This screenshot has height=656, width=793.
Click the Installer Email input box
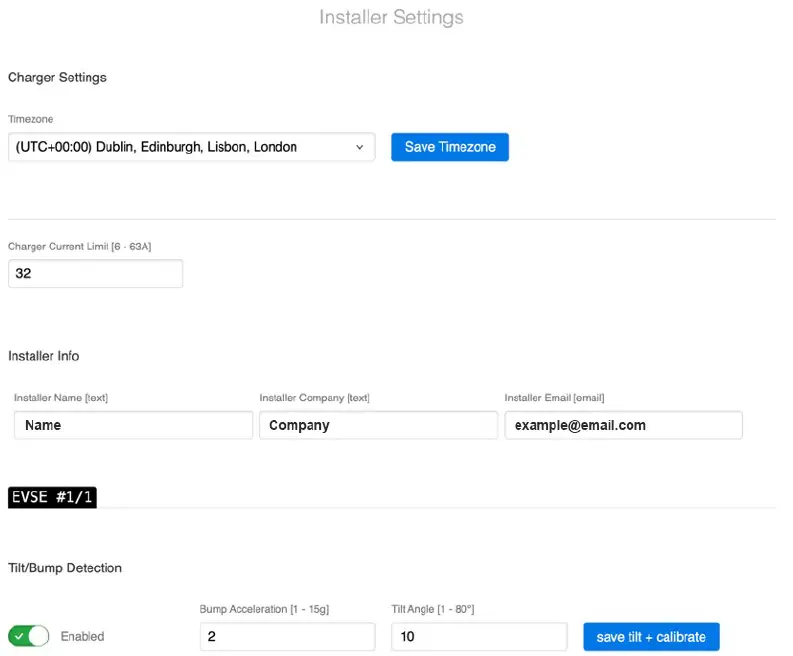click(623, 425)
